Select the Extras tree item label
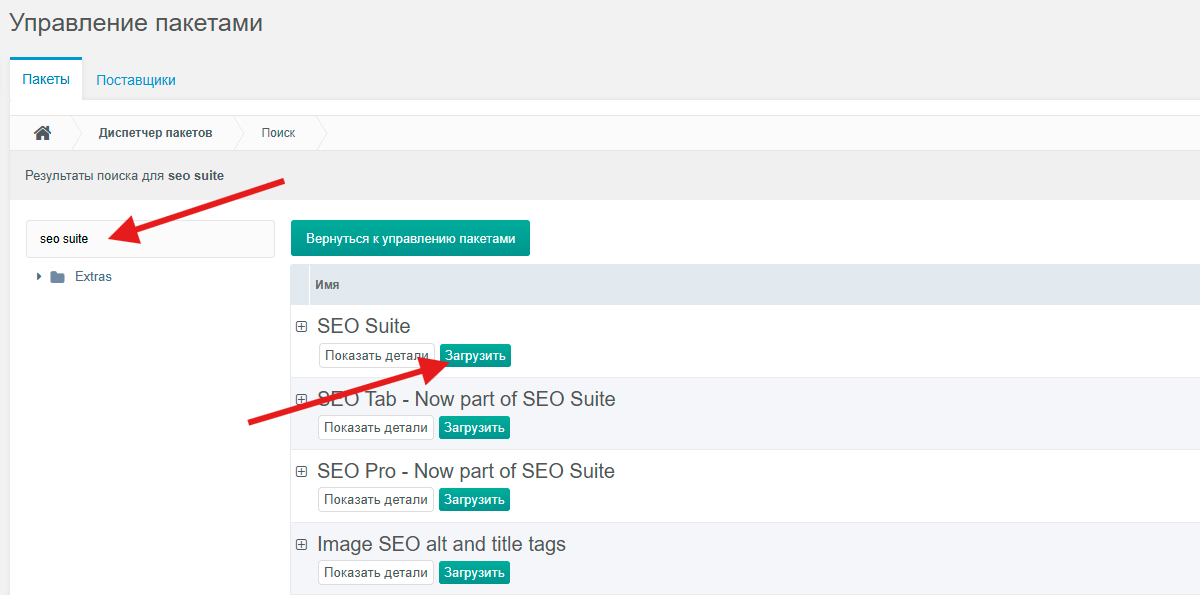Image resolution: width=1200 pixels, height=595 pixels. click(93, 277)
